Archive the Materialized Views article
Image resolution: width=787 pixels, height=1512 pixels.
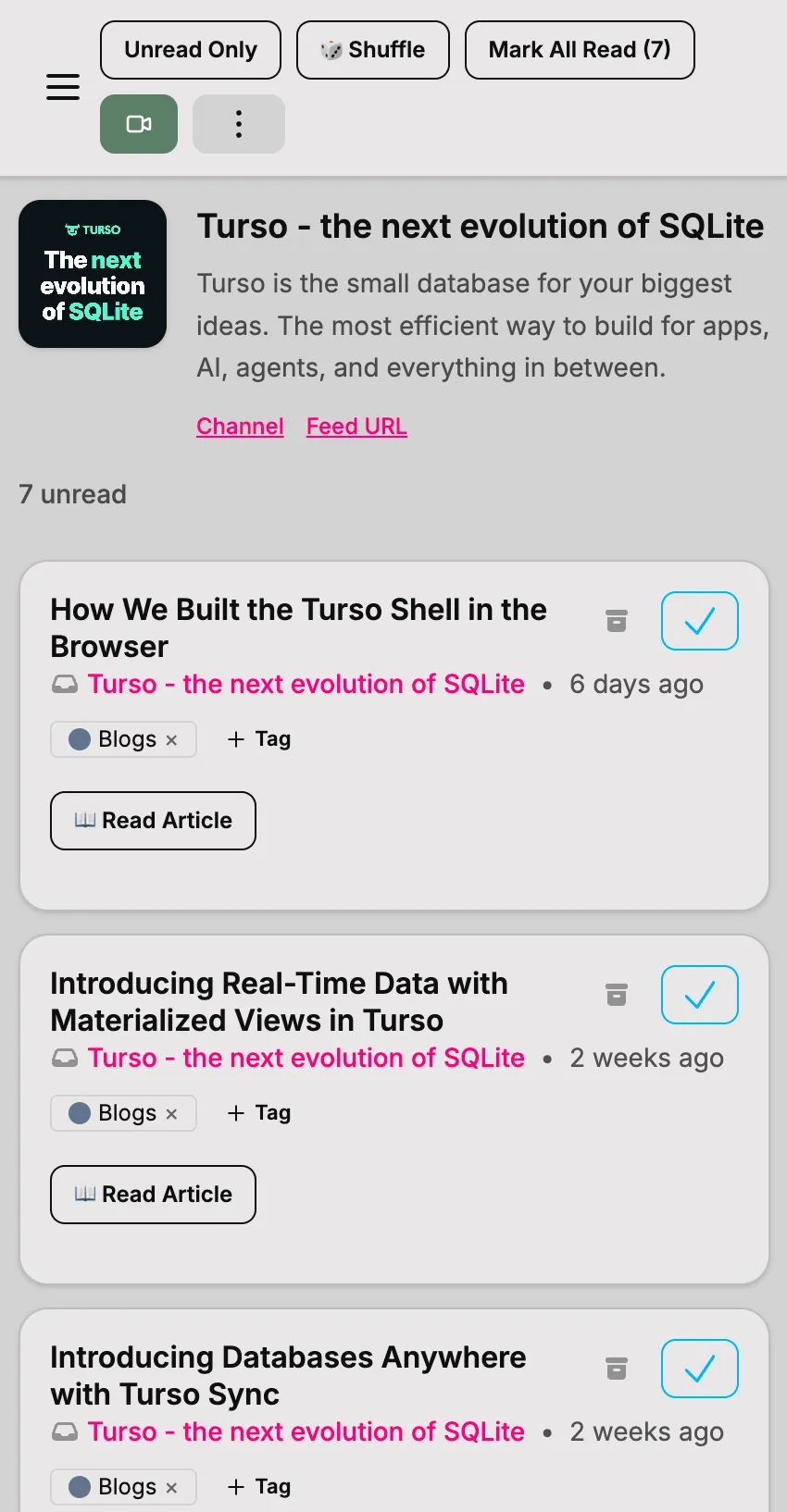[x=616, y=995]
